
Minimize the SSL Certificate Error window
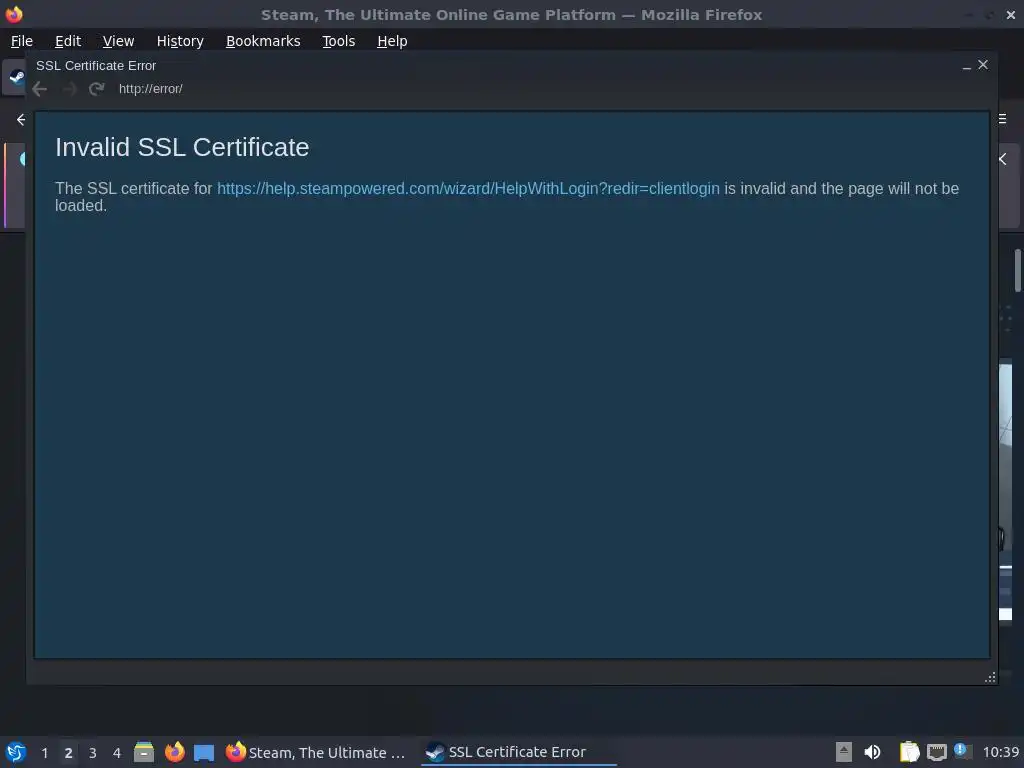(x=967, y=66)
